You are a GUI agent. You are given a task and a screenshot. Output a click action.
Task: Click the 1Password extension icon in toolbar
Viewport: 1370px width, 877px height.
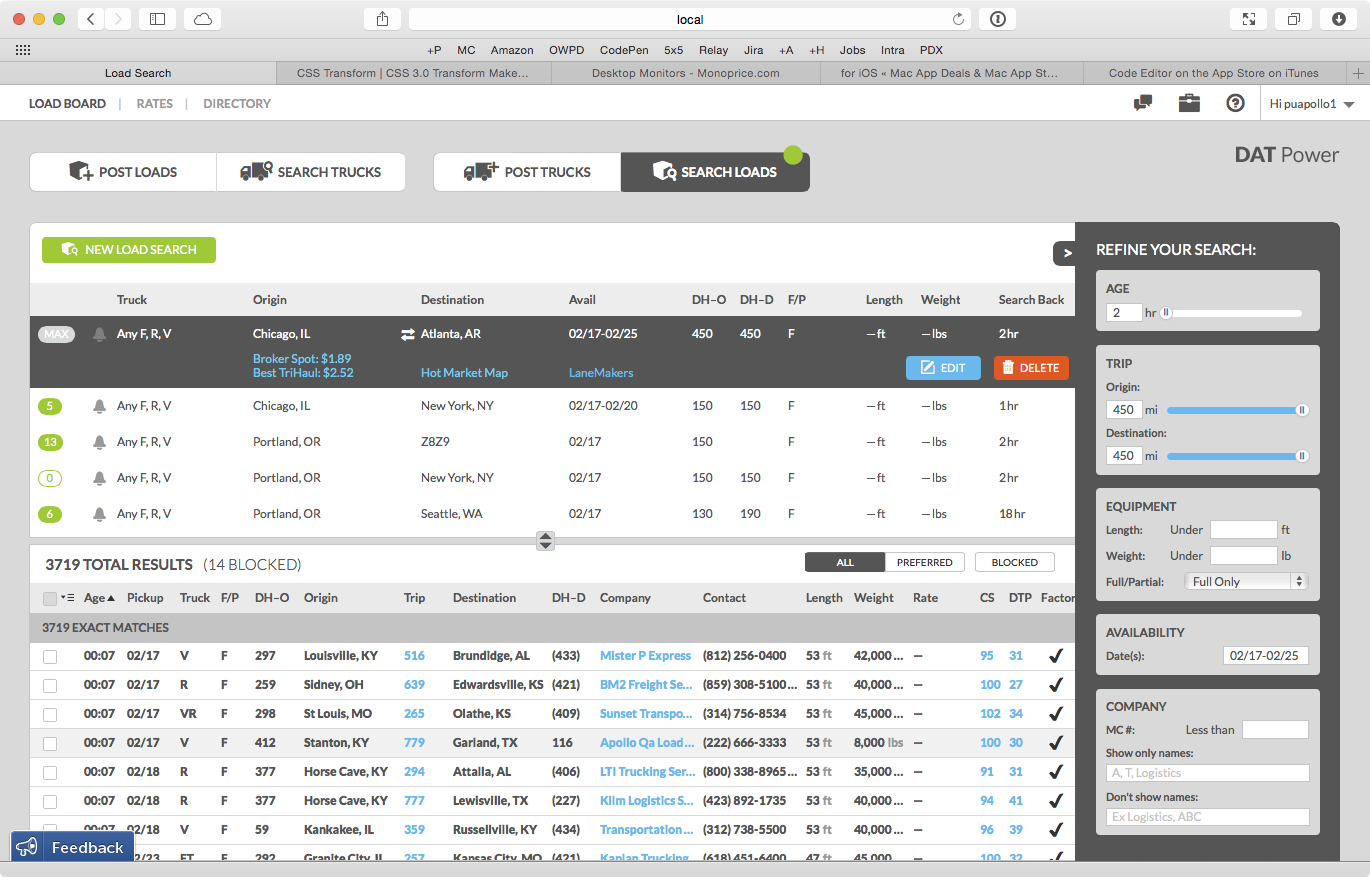997,19
